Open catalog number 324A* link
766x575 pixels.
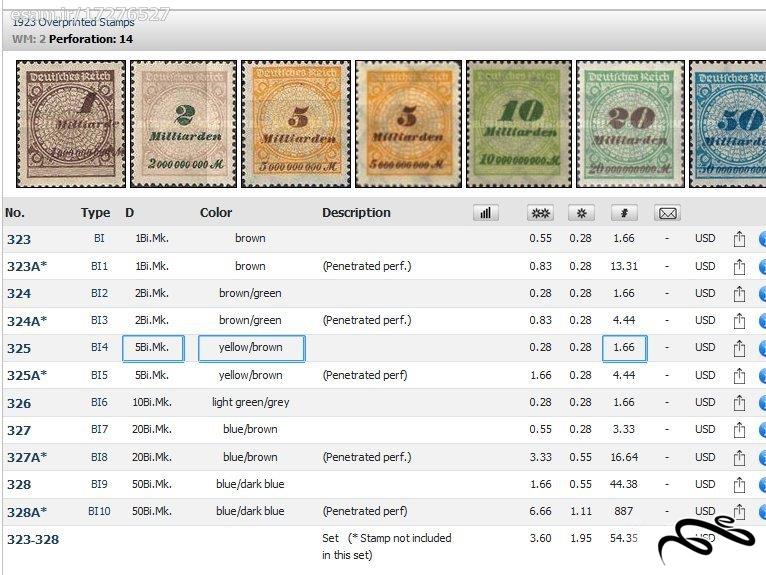(x=27, y=321)
